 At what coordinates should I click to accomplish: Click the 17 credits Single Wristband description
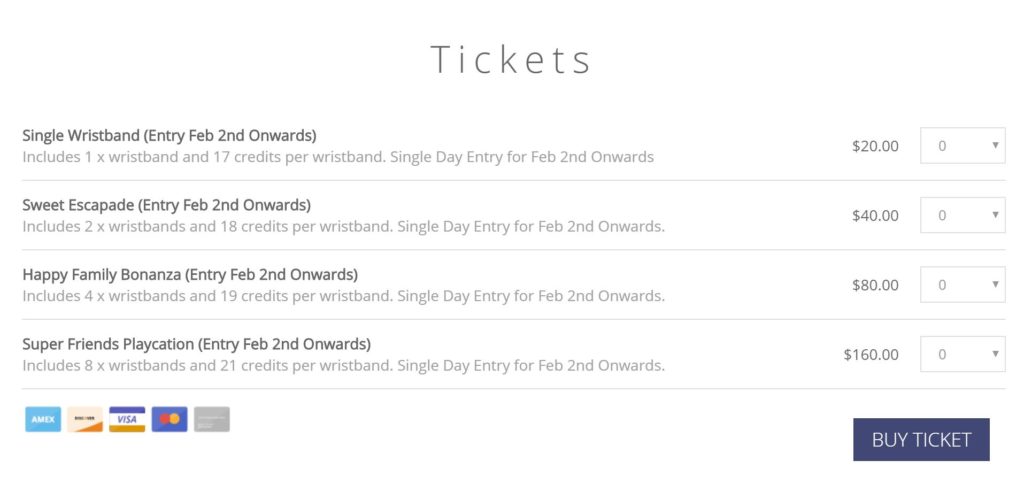tap(338, 157)
